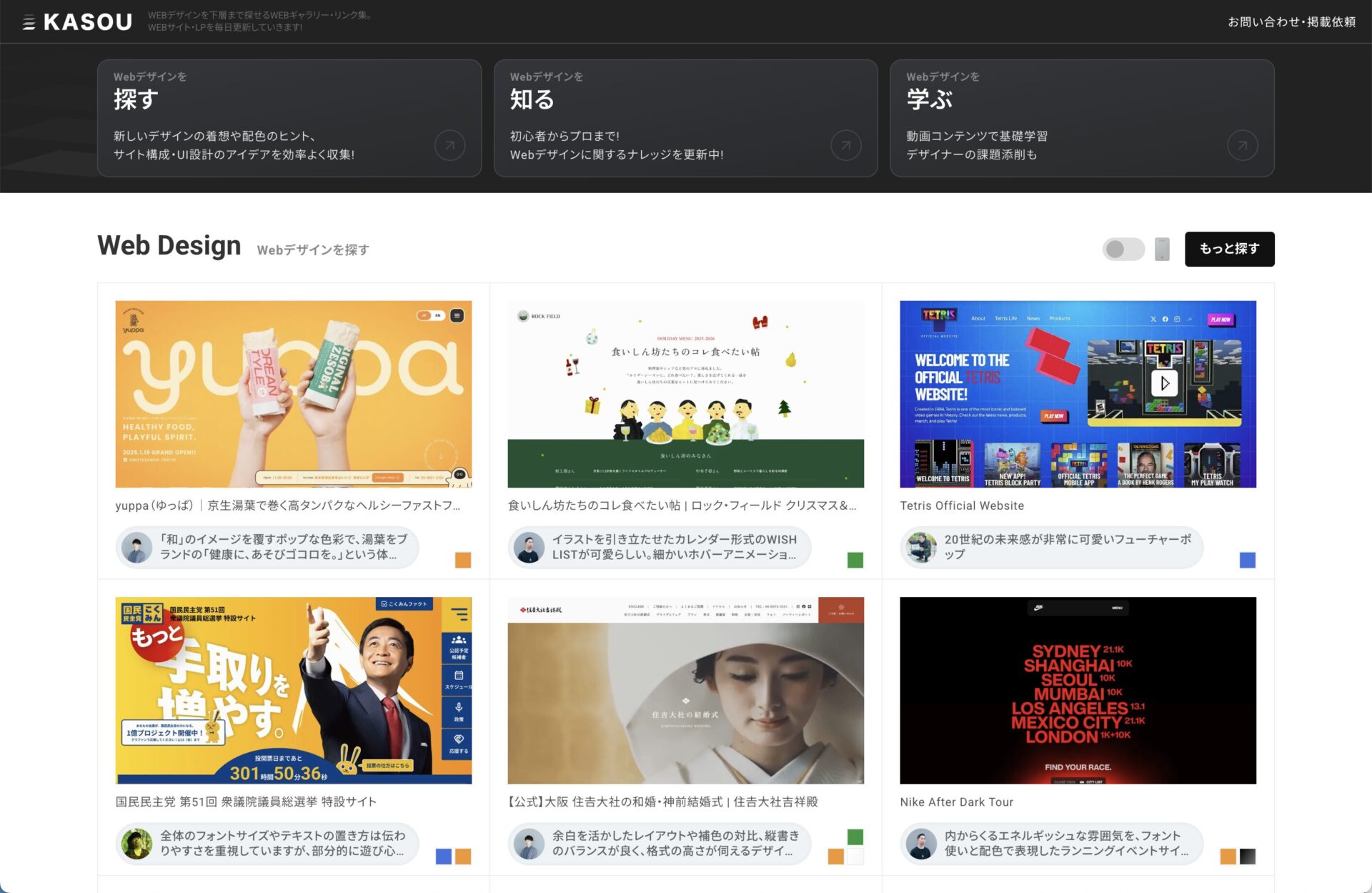Open Tetris Official Website title link
Viewport: 1372px width, 893px height.
[962, 505]
